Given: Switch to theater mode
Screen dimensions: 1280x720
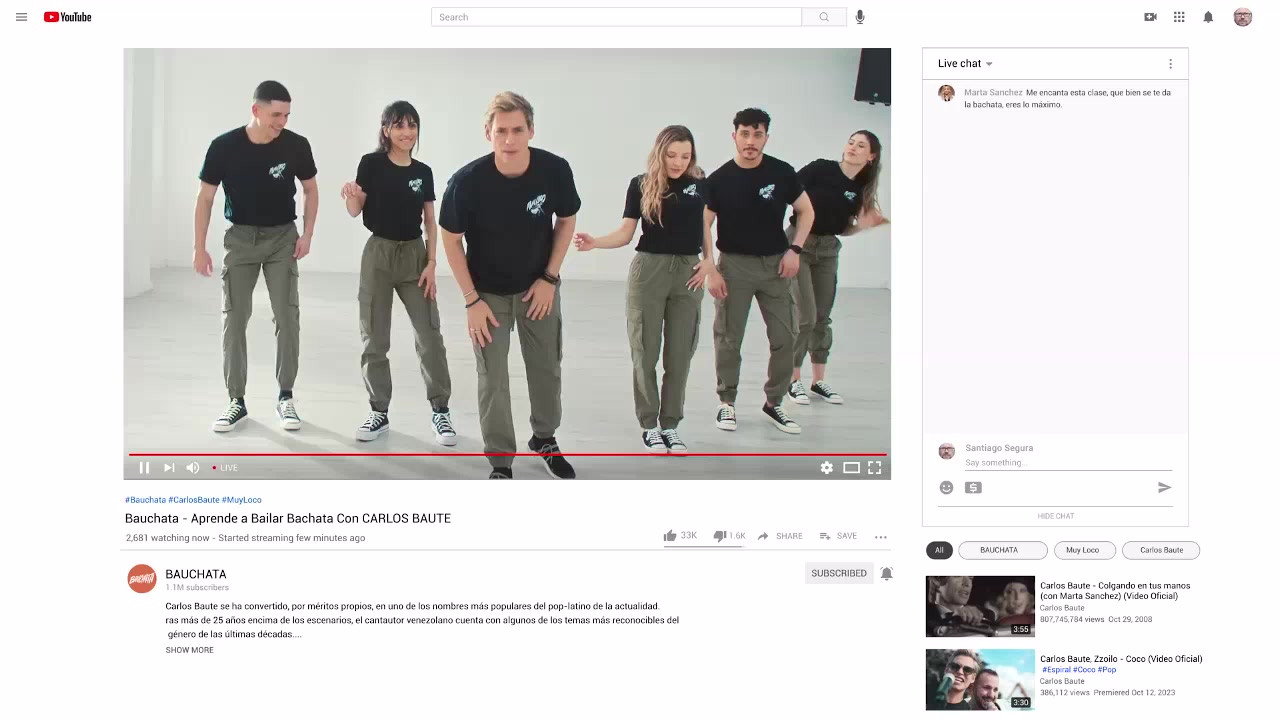Looking at the screenshot, I should click(851, 468).
